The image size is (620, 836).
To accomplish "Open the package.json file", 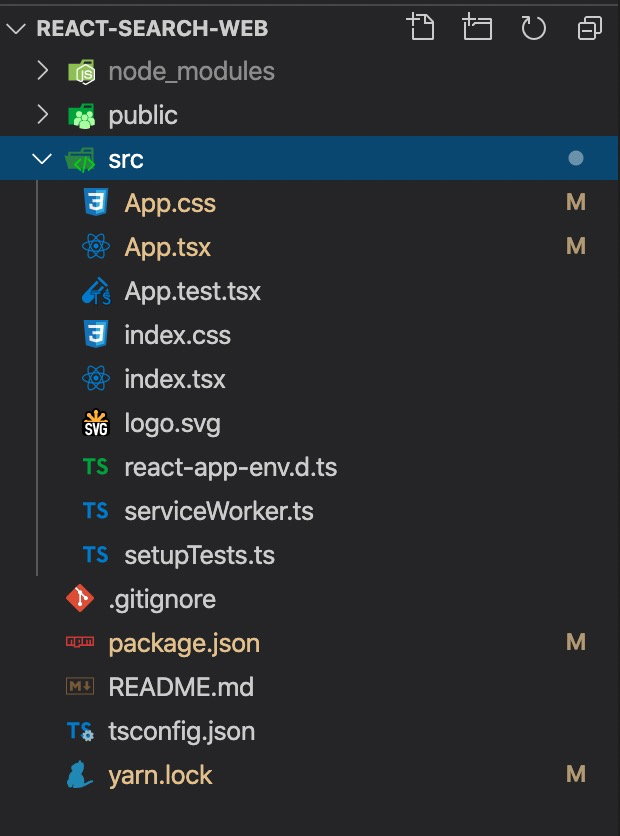I will pos(184,644).
